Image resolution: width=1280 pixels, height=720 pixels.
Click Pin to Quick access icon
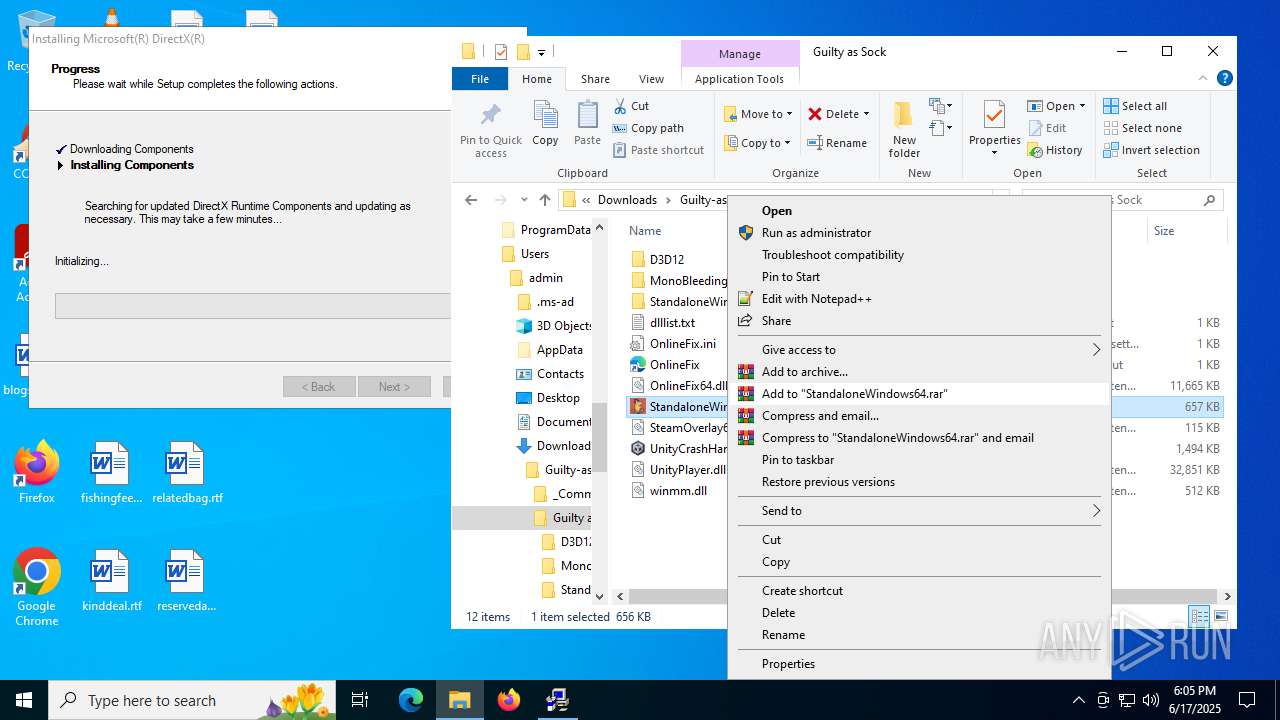pyautogui.click(x=490, y=129)
